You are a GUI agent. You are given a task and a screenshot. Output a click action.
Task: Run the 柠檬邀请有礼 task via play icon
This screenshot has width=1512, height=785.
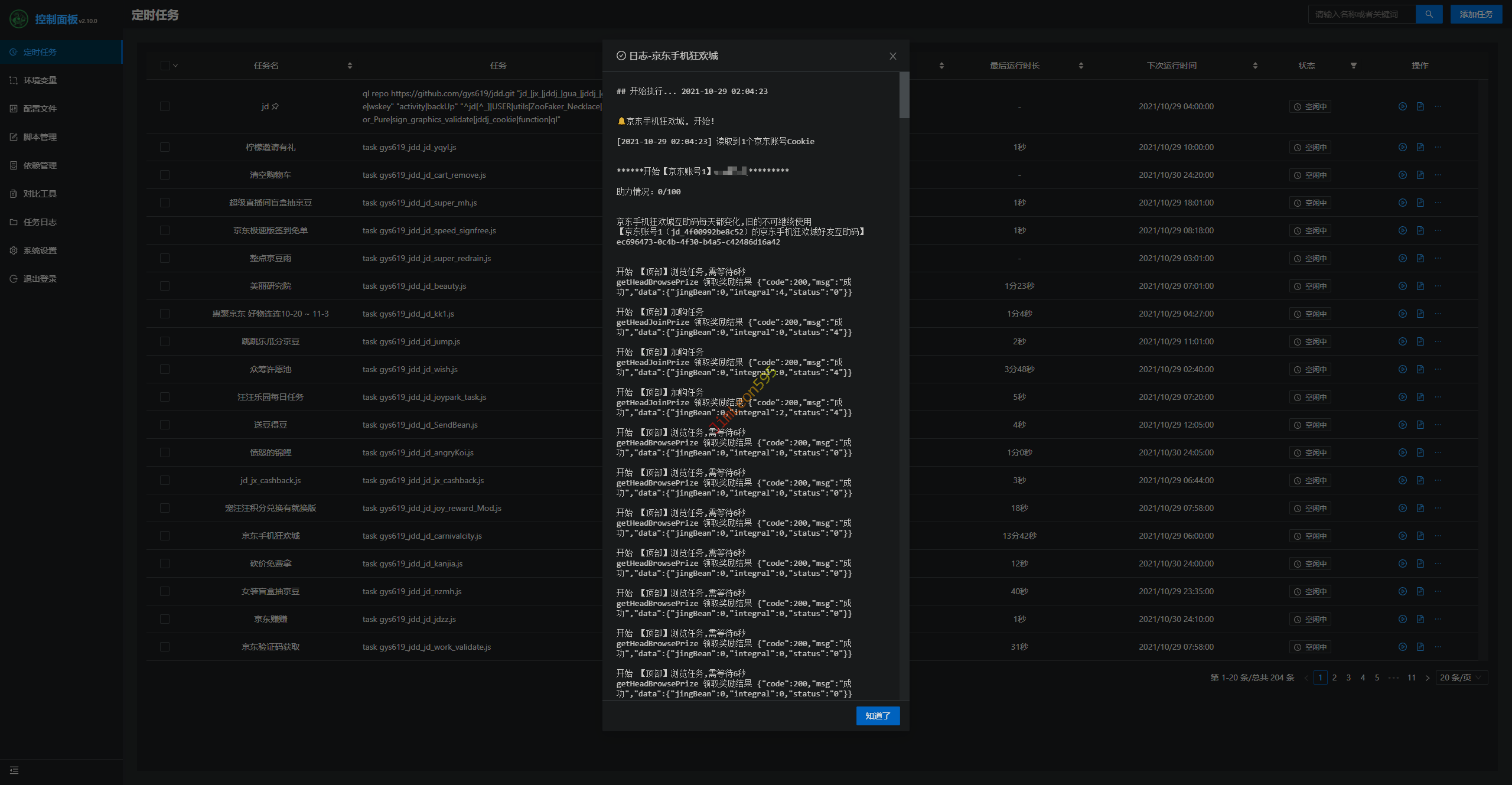pyautogui.click(x=1402, y=147)
